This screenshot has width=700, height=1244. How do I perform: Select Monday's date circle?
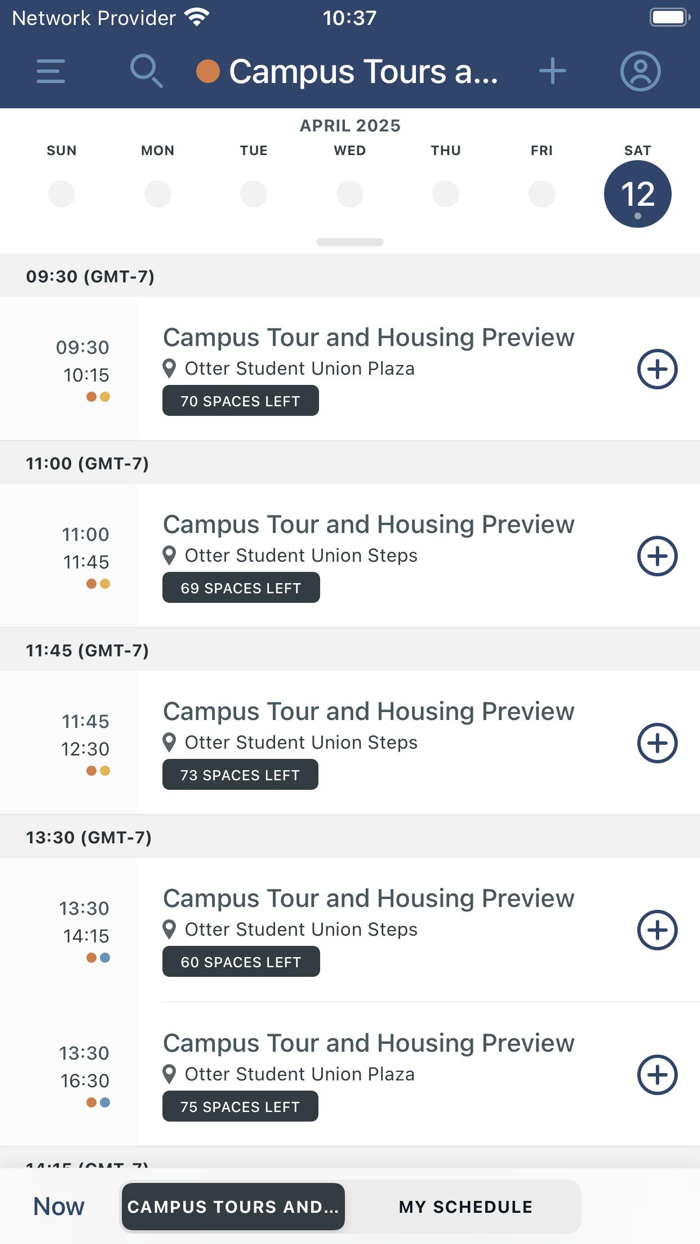157,194
